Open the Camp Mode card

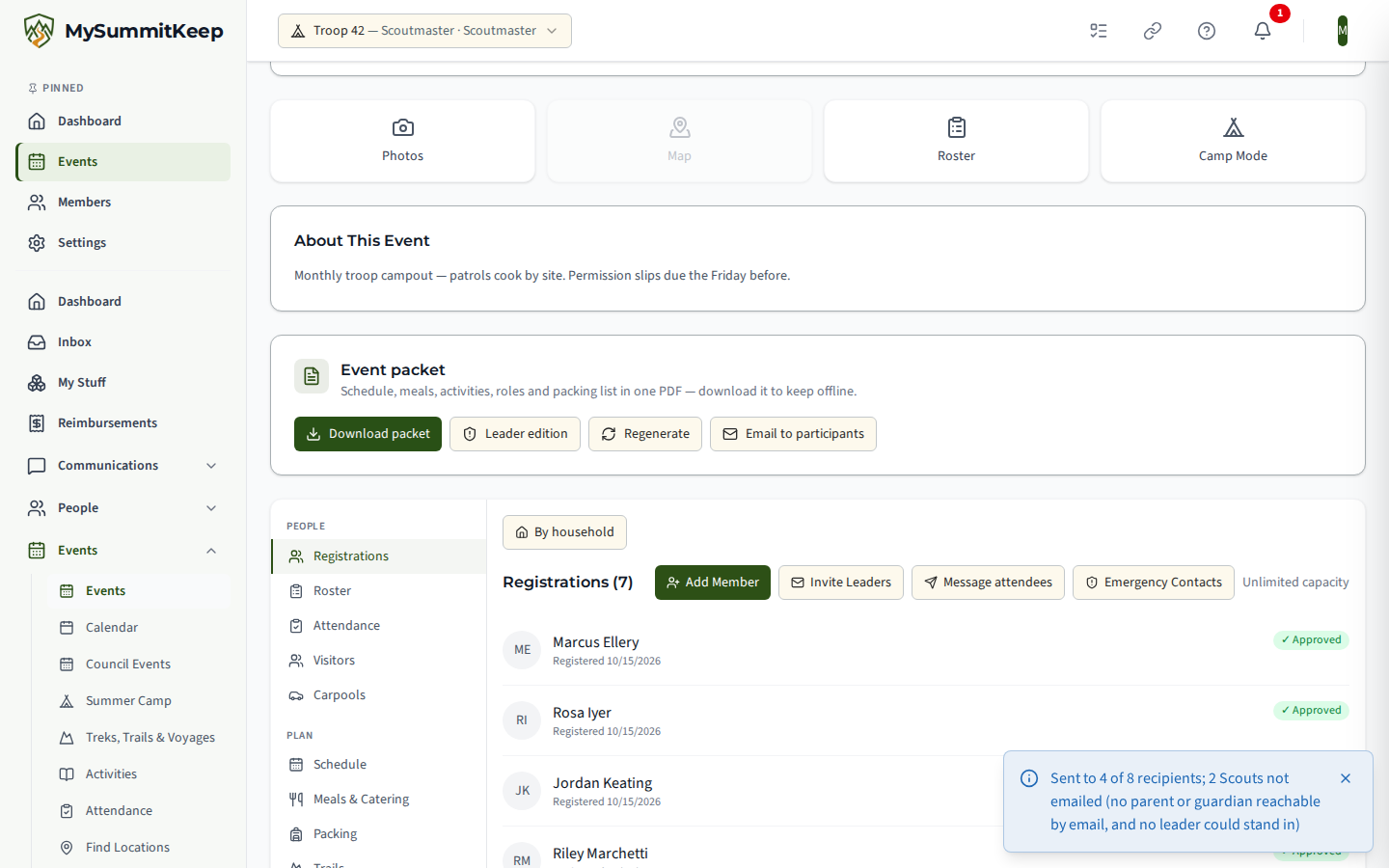[x=1233, y=141]
